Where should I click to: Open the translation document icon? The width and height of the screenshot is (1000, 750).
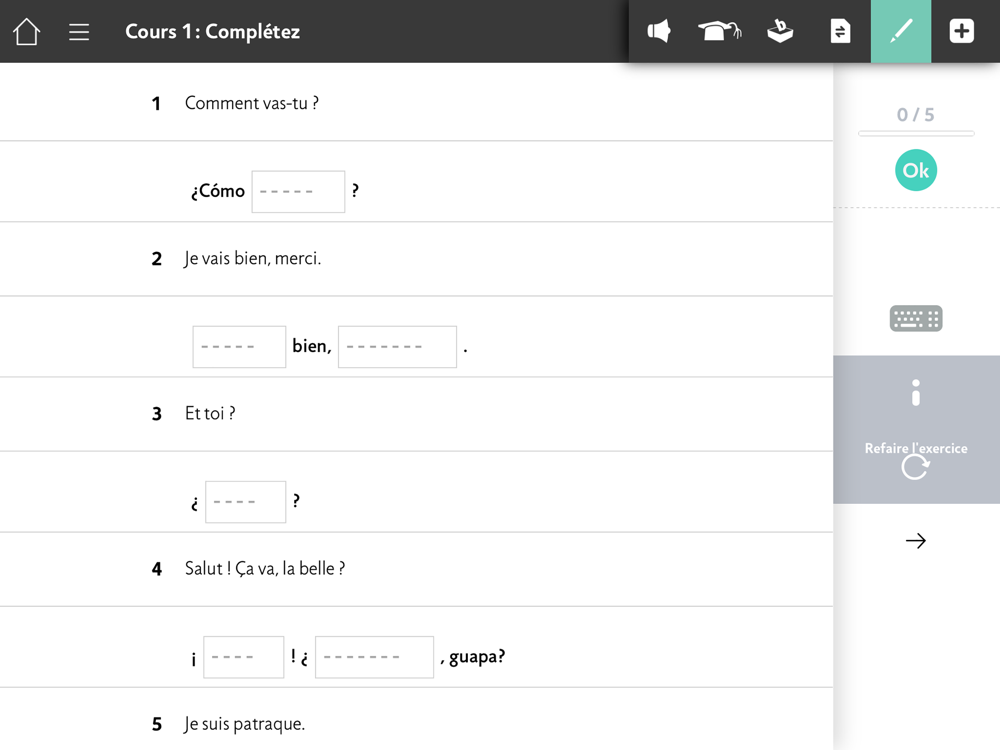click(841, 31)
